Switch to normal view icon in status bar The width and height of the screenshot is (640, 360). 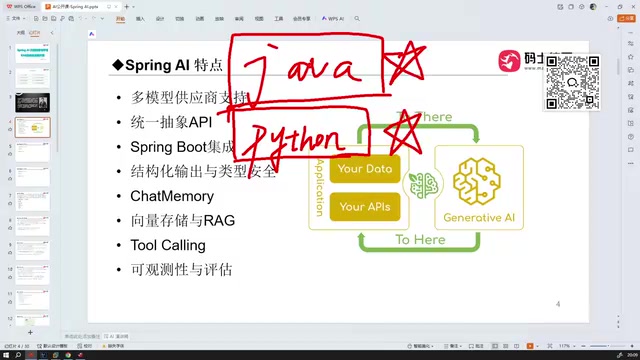[495, 346]
